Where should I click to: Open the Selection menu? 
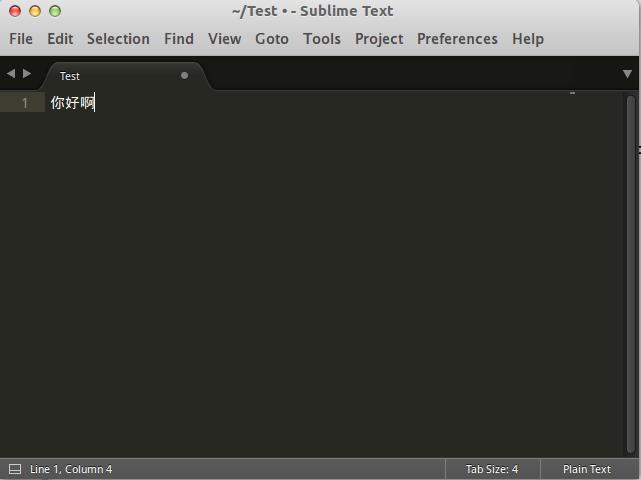pyautogui.click(x=118, y=39)
